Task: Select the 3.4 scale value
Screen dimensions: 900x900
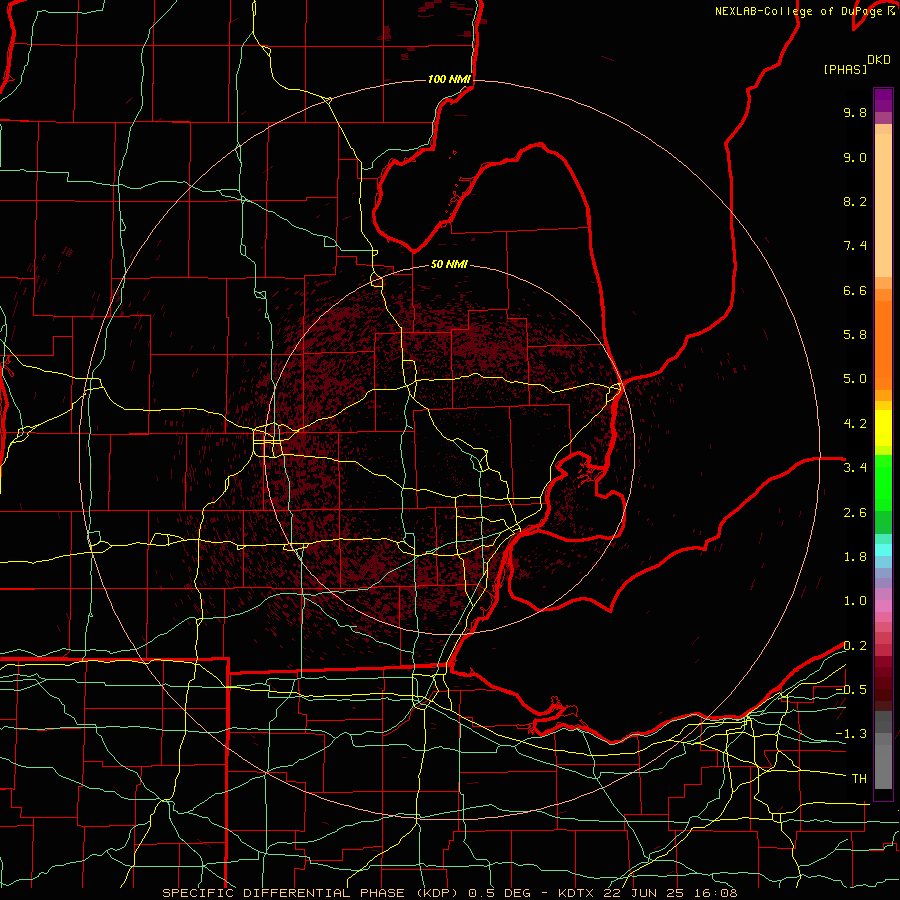Action: (x=855, y=468)
